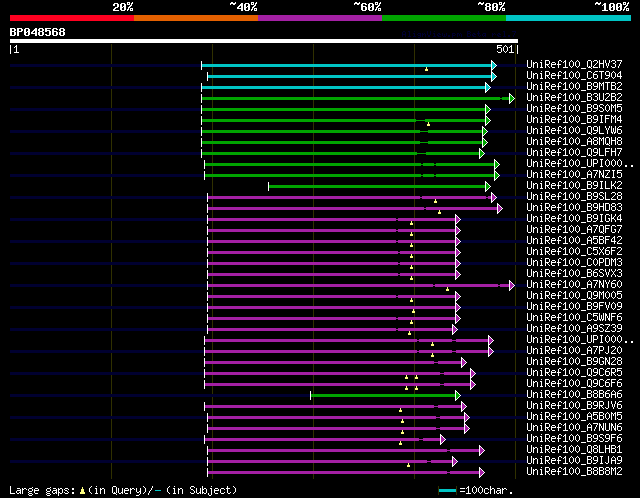The width and height of the screenshot is (640, 498).
Task: Click the cyan arrowhead on B9MTB2 row
Action: point(488,87)
